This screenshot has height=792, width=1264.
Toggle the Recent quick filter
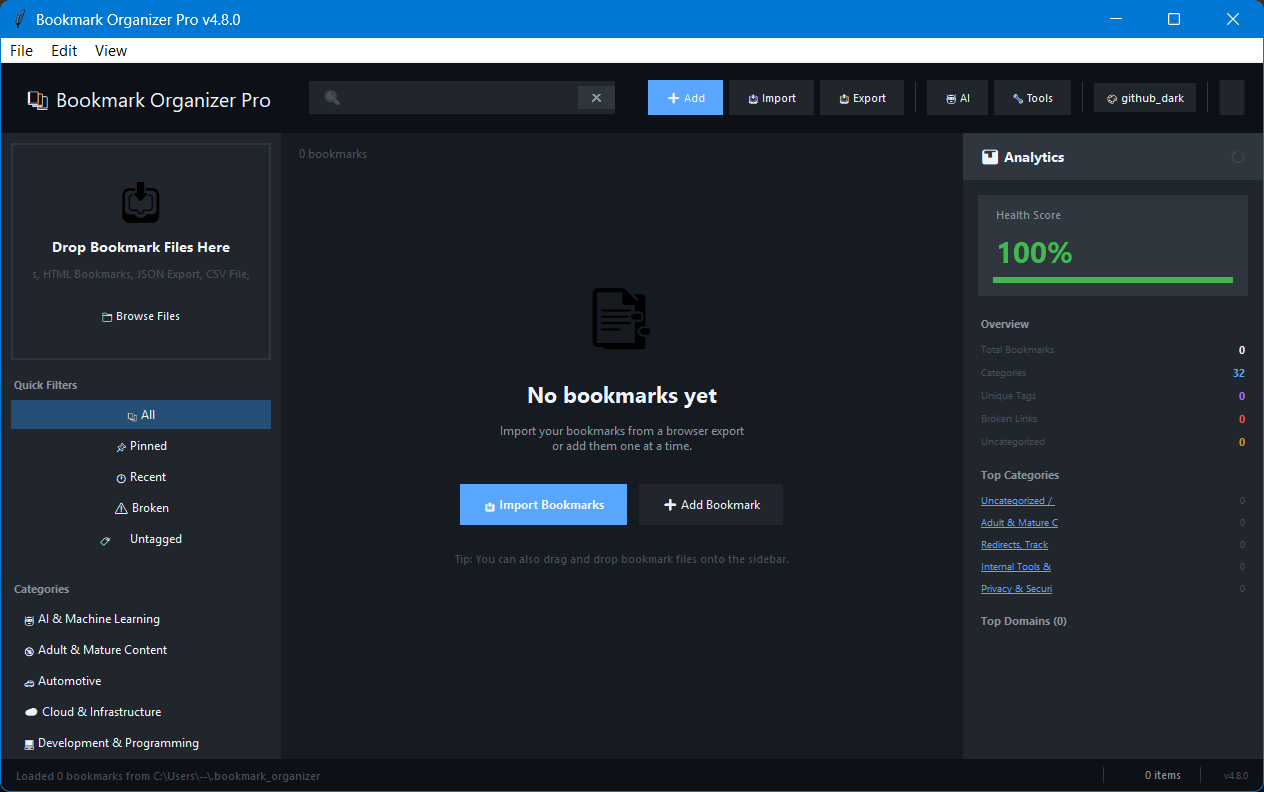pyautogui.click(x=141, y=477)
